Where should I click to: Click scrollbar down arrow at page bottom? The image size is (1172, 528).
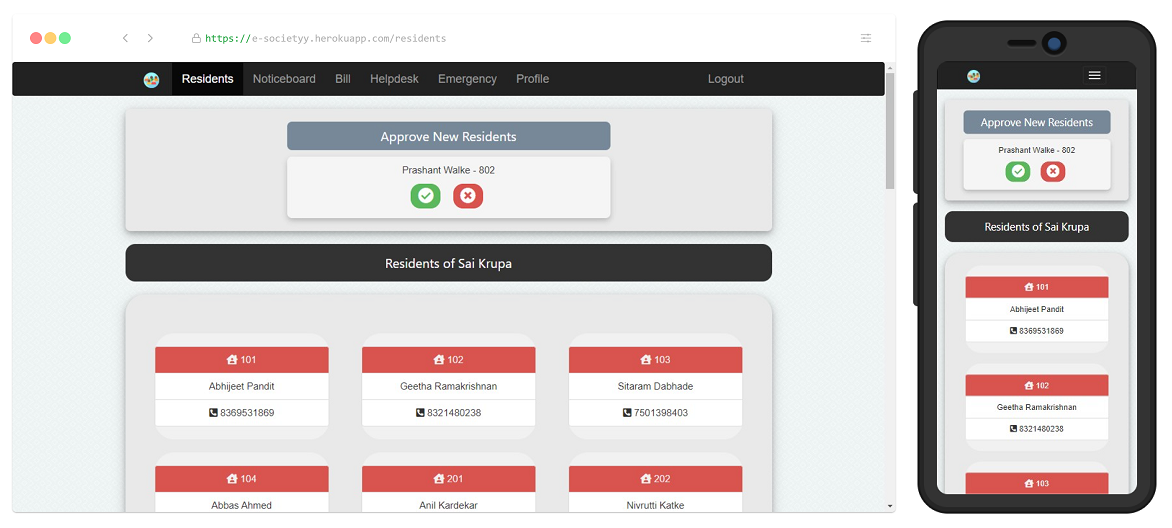pyautogui.click(x=889, y=506)
